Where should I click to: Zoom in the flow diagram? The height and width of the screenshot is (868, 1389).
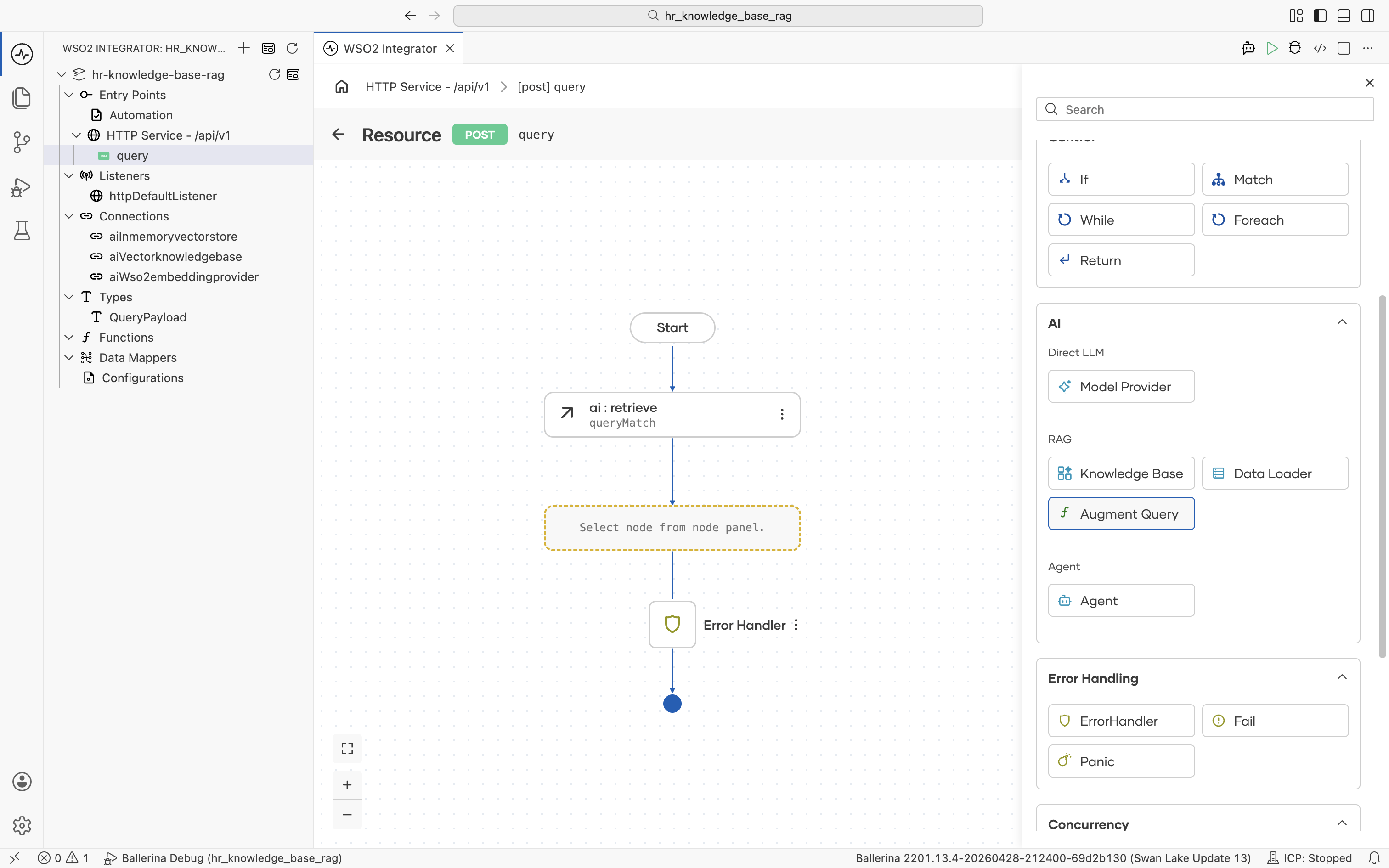[x=347, y=785]
